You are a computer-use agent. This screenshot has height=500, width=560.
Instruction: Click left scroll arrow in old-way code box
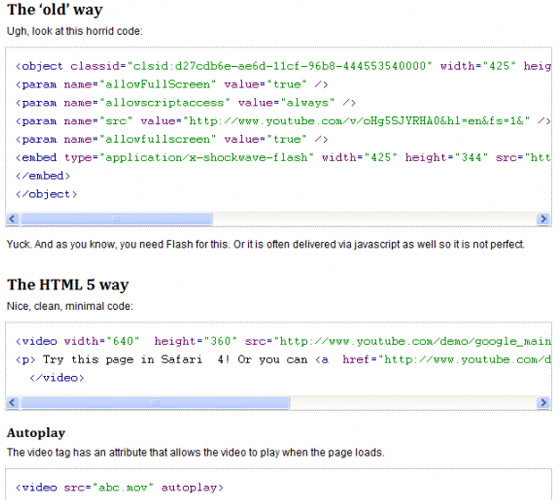pyautogui.click(x=12, y=219)
